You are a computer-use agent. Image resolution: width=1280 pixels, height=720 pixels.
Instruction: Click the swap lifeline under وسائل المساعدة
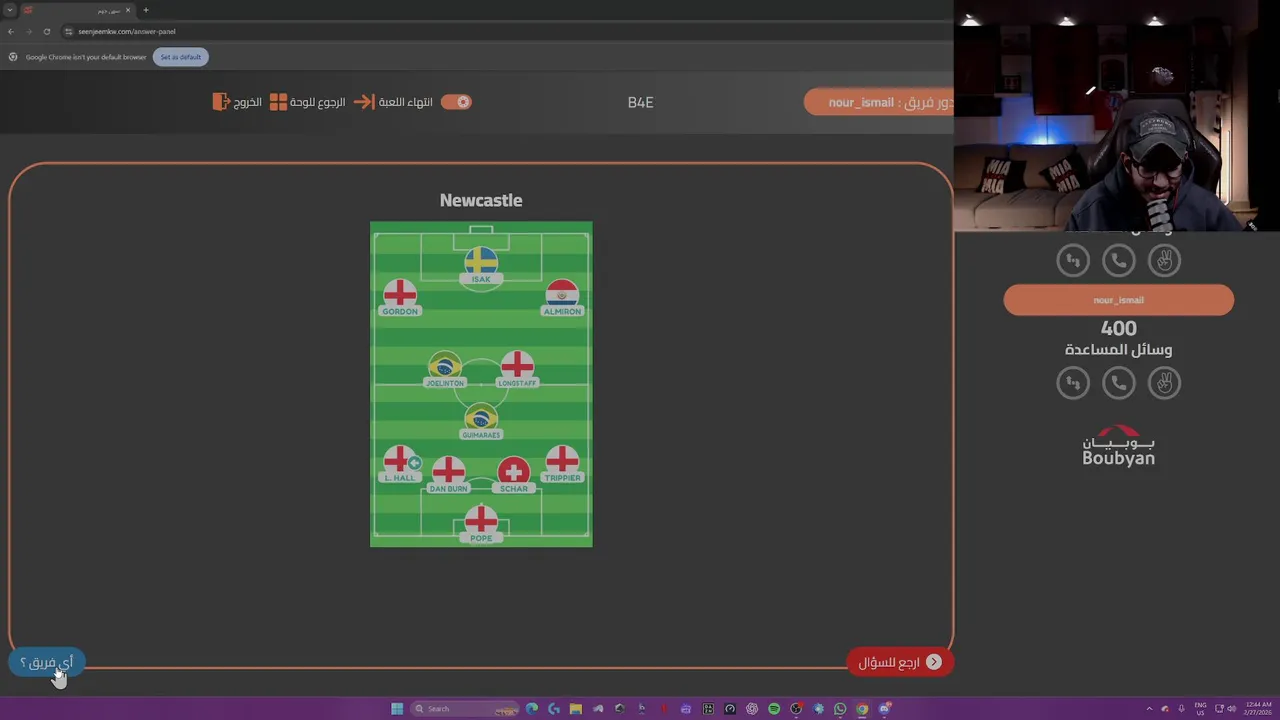[x=1073, y=383]
